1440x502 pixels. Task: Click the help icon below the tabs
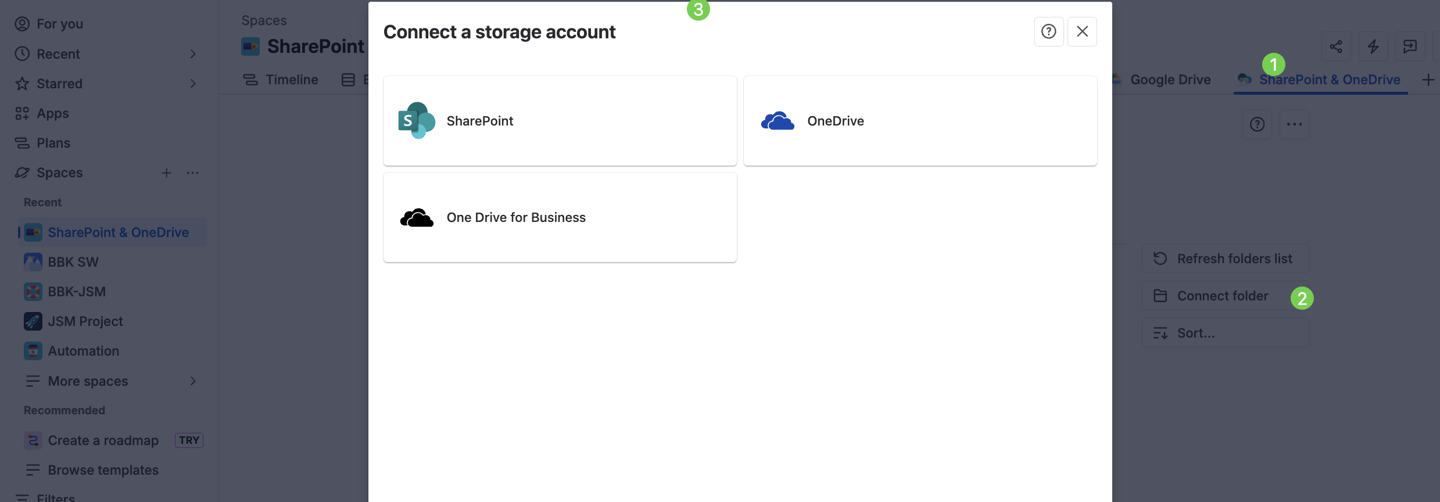tap(1257, 124)
